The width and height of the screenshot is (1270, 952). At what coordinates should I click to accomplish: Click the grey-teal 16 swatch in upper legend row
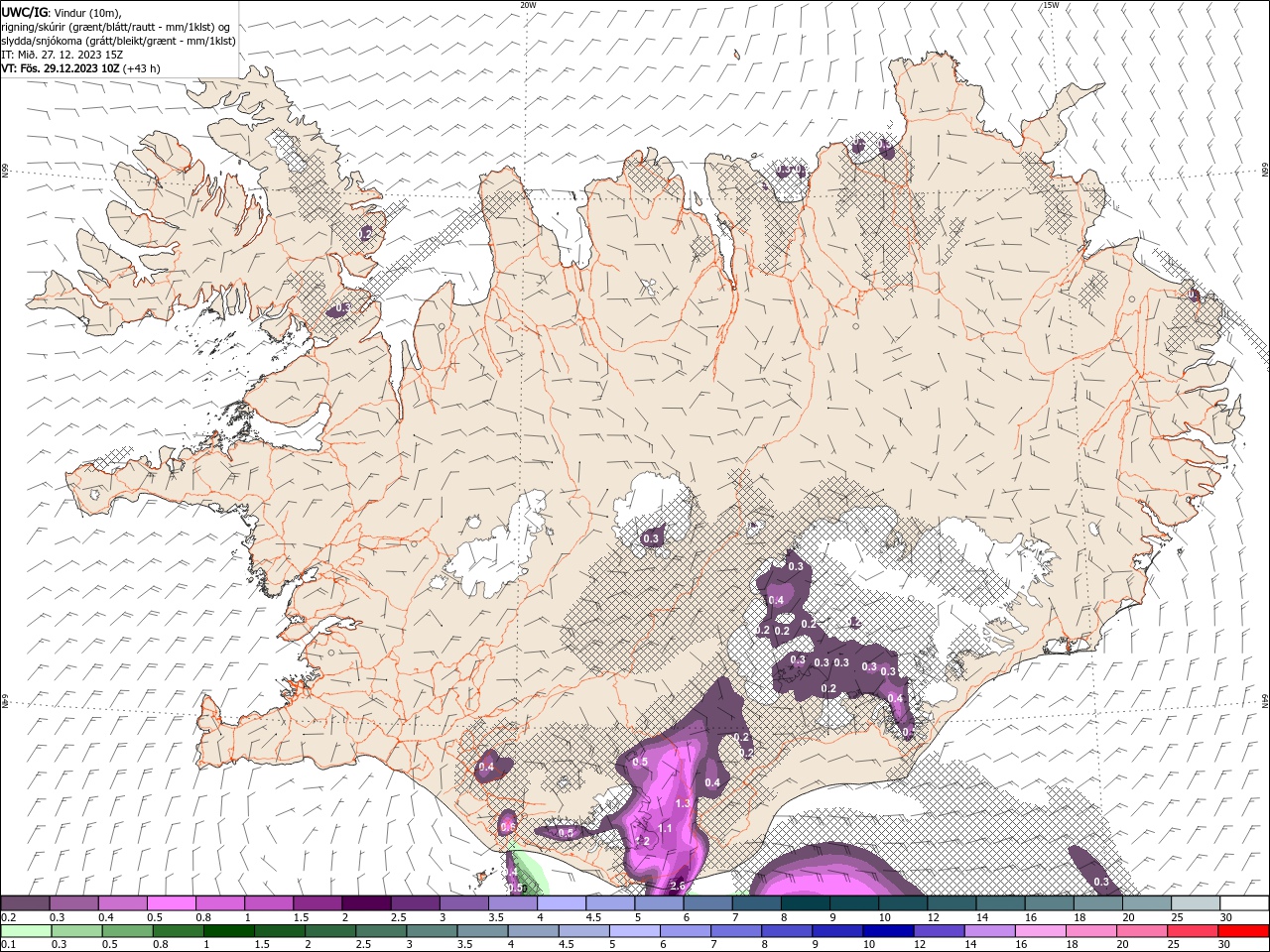[1050, 902]
